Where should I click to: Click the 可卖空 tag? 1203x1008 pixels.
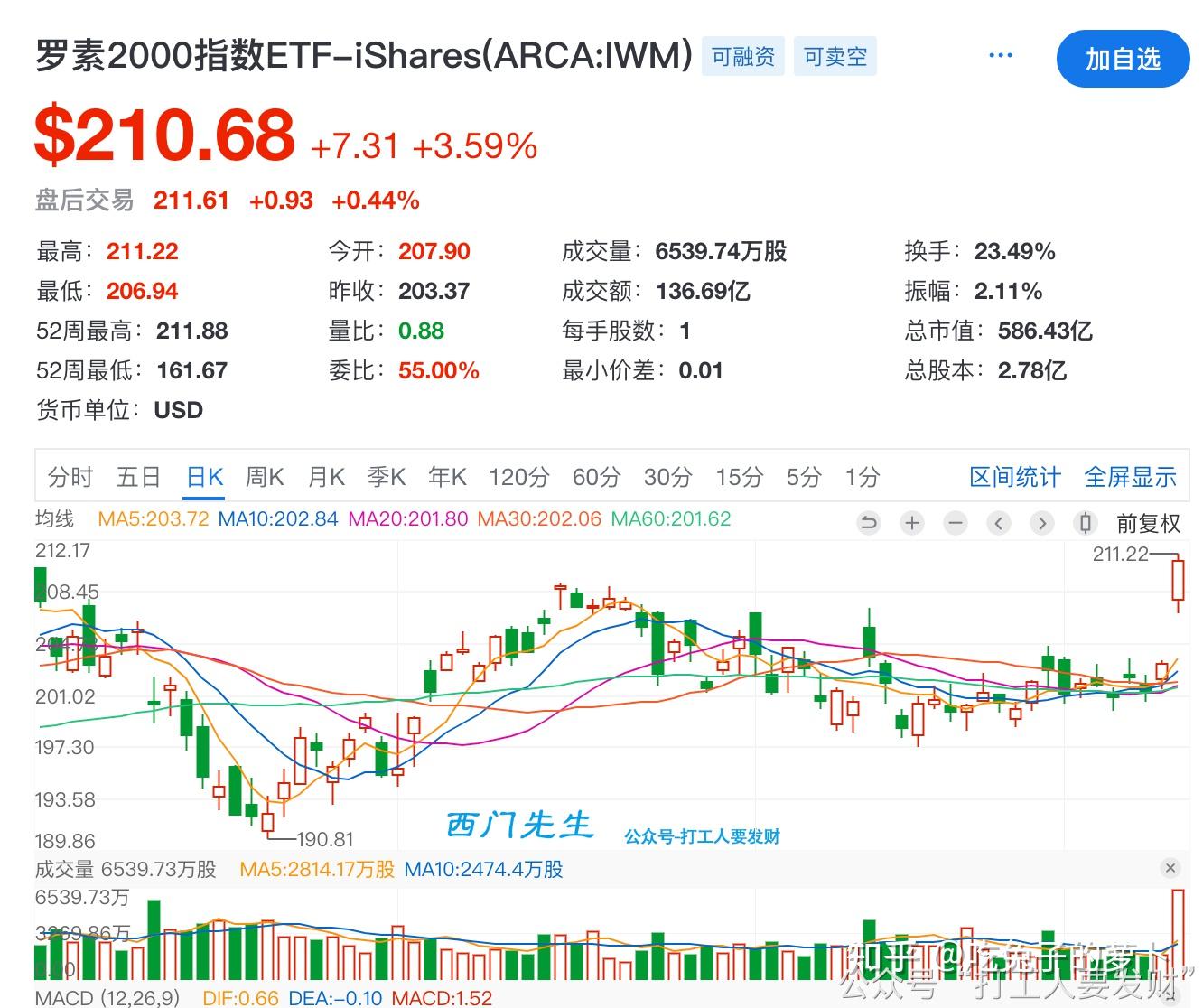(835, 57)
